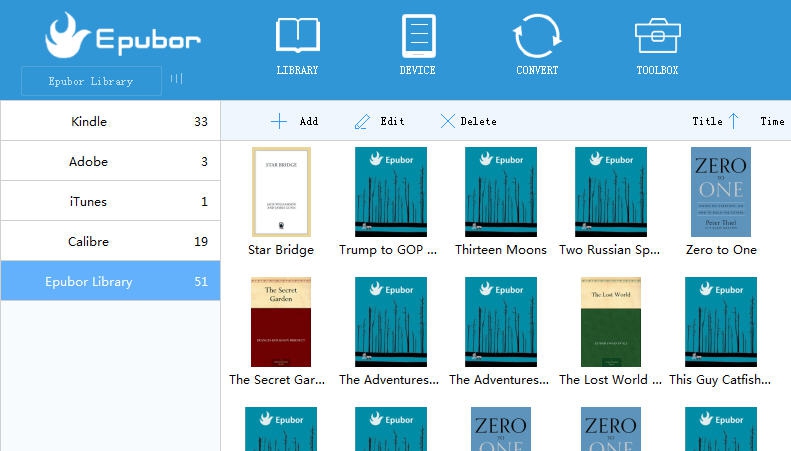Click the three-bar grip next to Epubor Library
The height and width of the screenshot is (451, 791).
(177, 79)
